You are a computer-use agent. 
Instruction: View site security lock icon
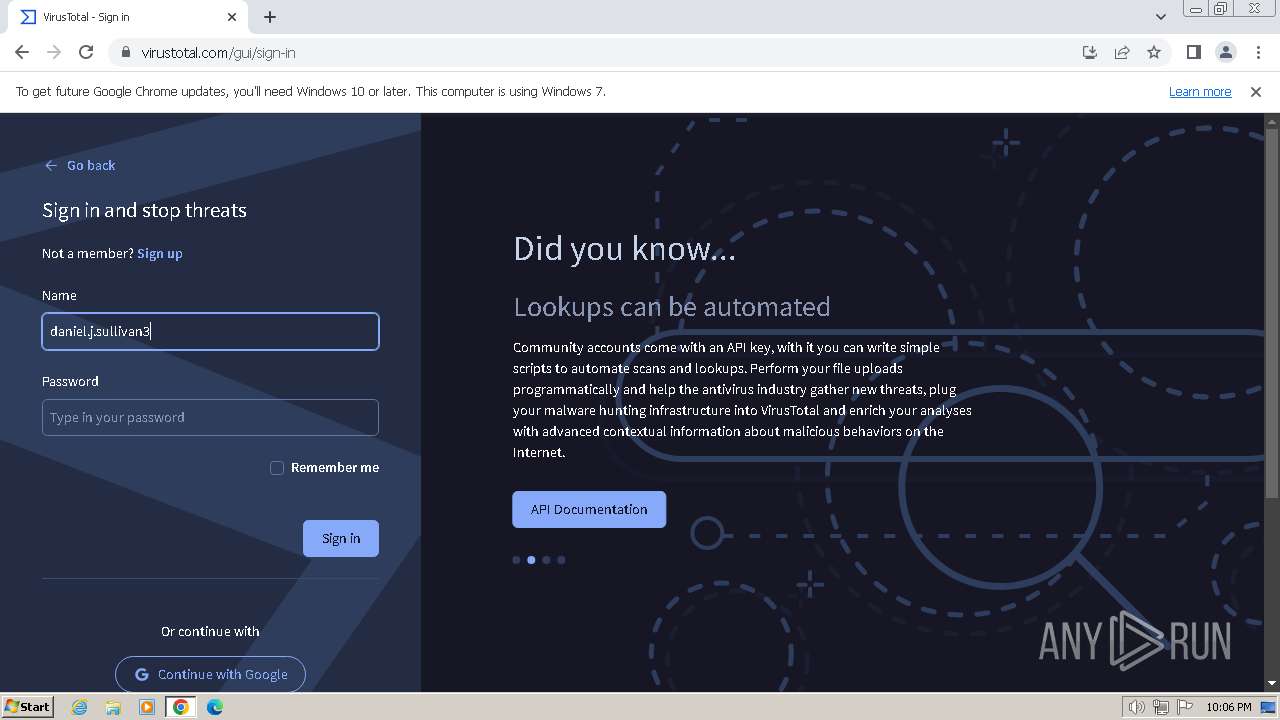coord(125,52)
